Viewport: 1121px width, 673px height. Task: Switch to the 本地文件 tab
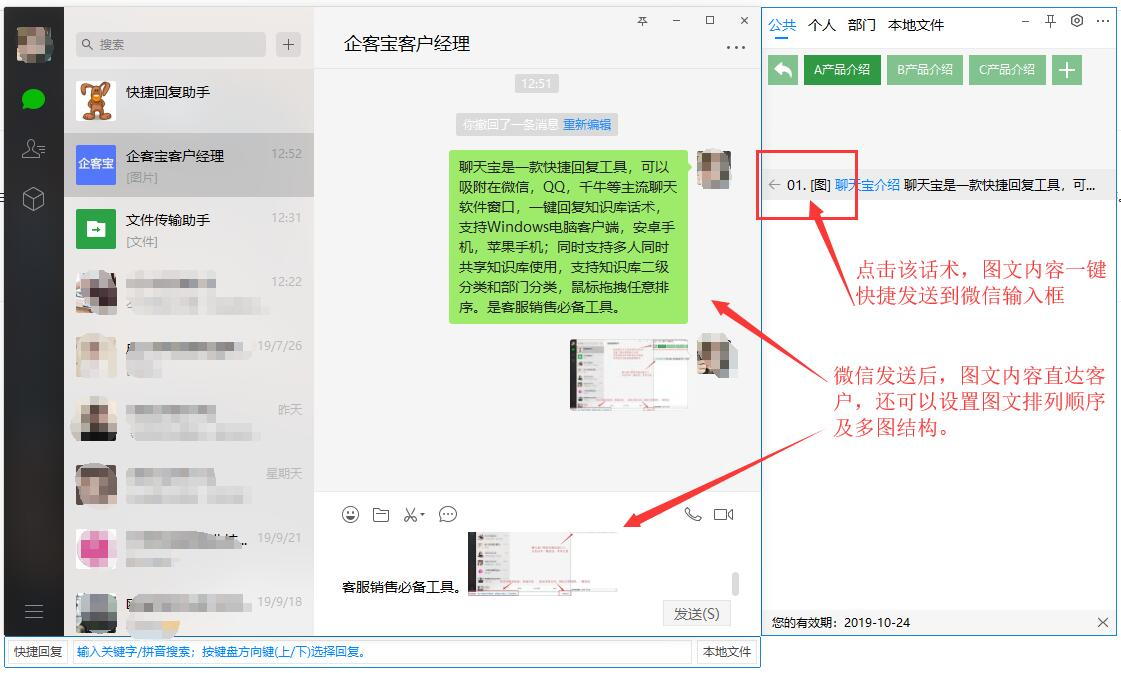point(916,25)
